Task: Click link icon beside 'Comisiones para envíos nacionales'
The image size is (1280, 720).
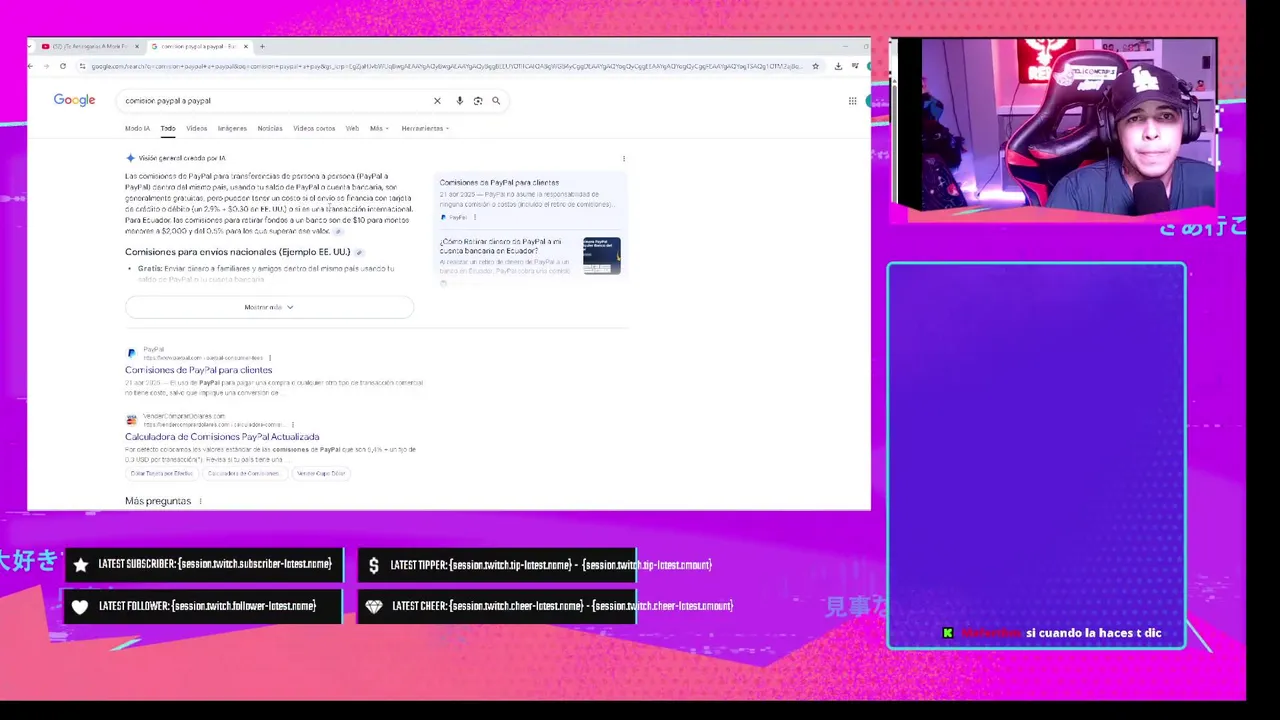Action: click(359, 252)
